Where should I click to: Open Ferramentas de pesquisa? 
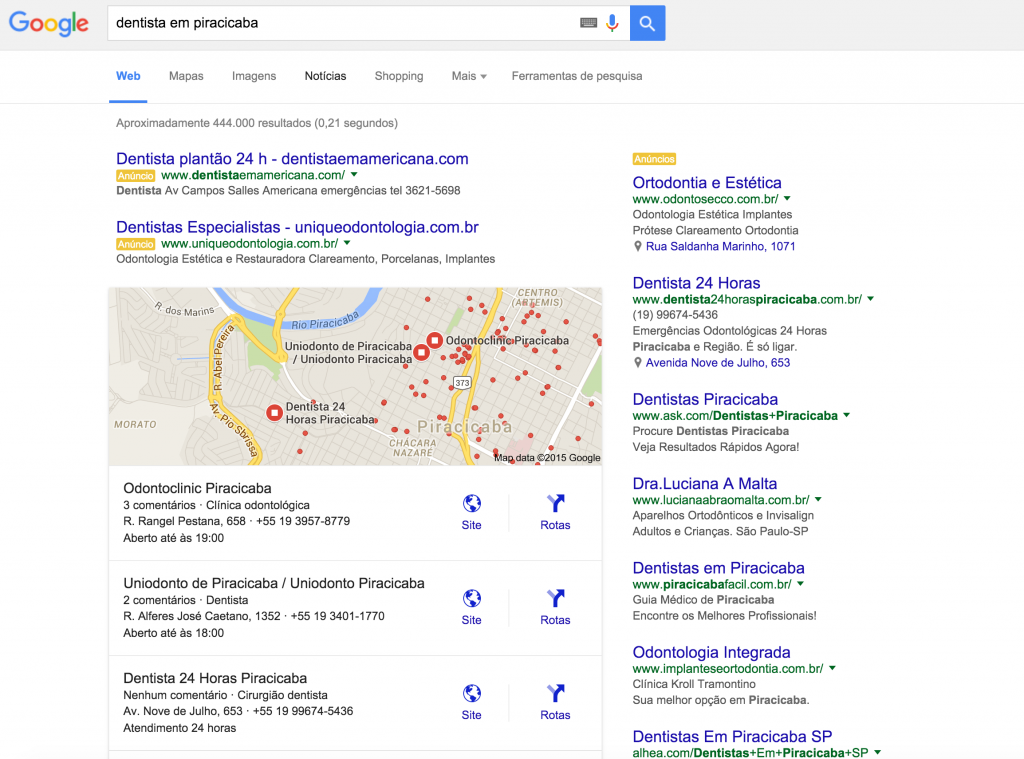pyautogui.click(x=577, y=76)
